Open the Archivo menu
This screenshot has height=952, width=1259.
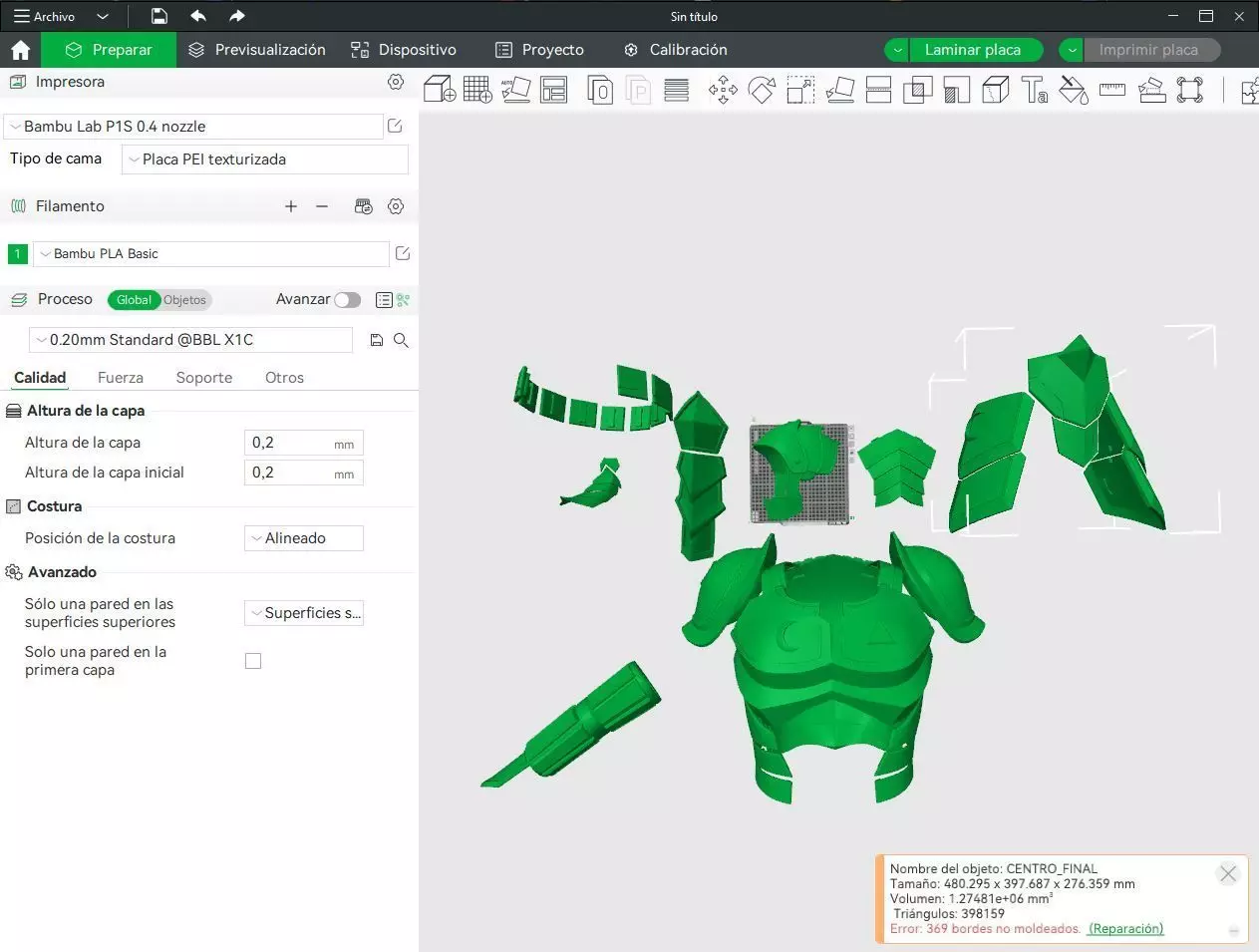point(45,16)
